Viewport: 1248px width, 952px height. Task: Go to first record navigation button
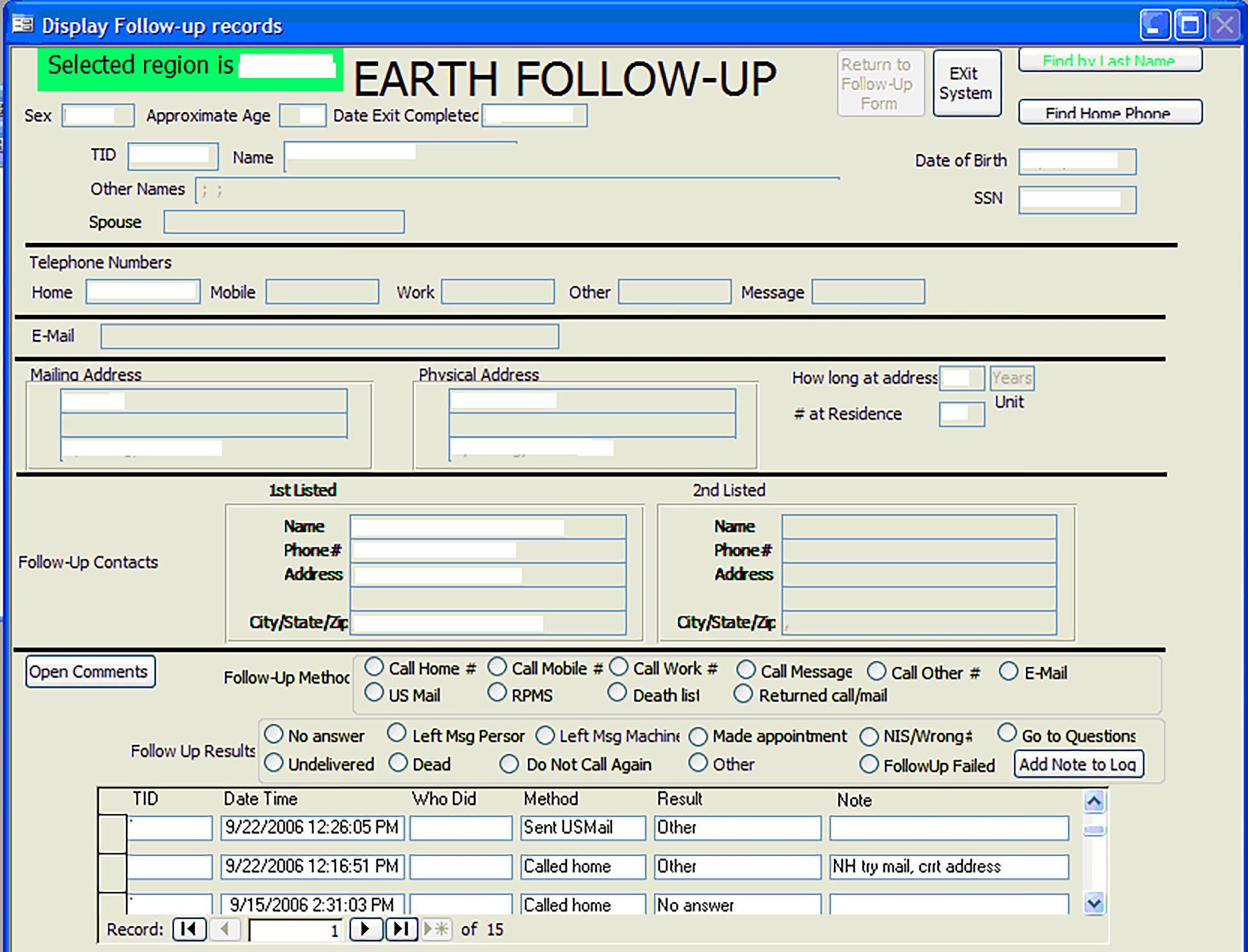[189, 929]
